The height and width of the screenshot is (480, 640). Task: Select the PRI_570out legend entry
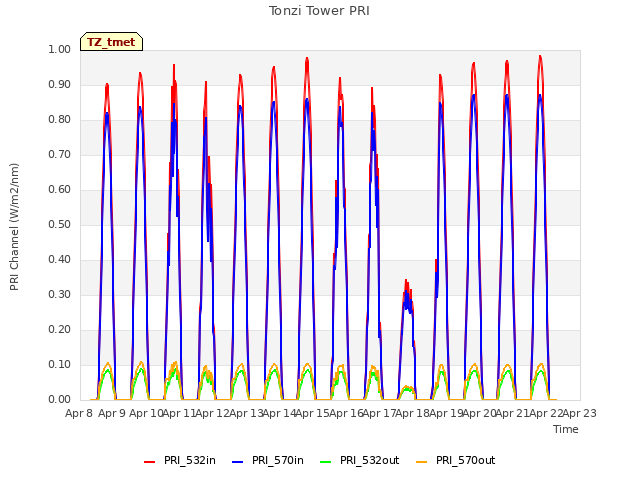click(456, 460)
